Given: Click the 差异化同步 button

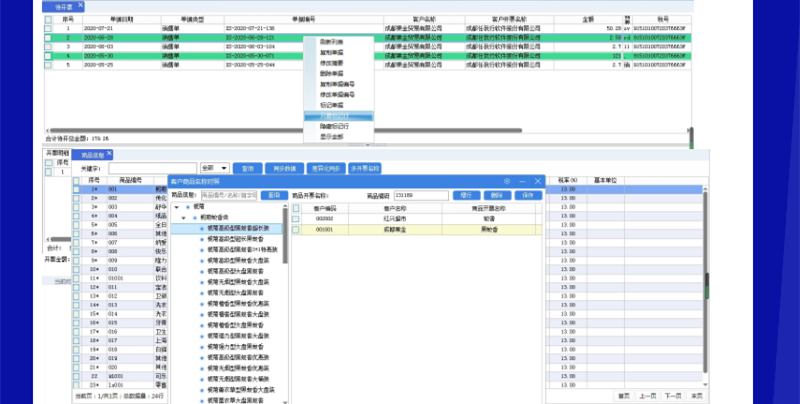Looking at the screenshot, I should click(326, 168).
